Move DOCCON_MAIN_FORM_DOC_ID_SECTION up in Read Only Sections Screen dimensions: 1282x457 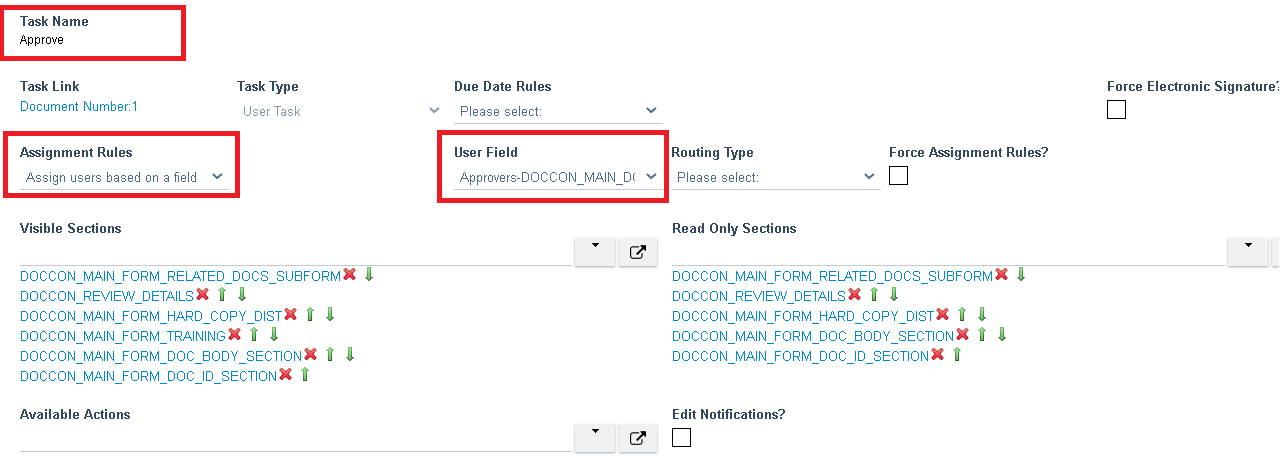pos(957,355)
